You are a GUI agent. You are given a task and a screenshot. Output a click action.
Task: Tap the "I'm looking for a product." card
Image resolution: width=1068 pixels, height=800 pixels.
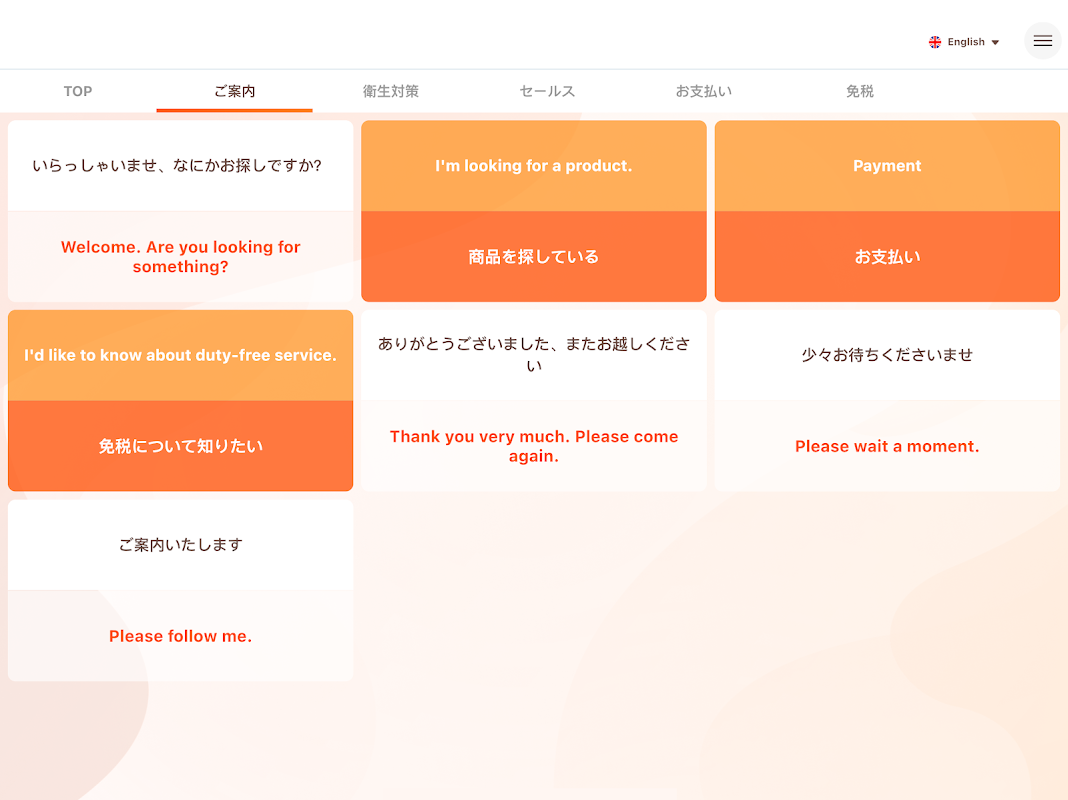(534, 211)
